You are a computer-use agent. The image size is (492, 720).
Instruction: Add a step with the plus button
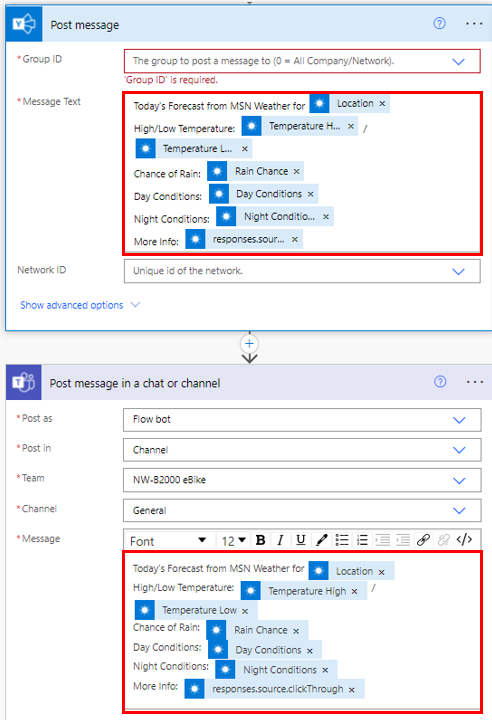click(x=249, y=343)
